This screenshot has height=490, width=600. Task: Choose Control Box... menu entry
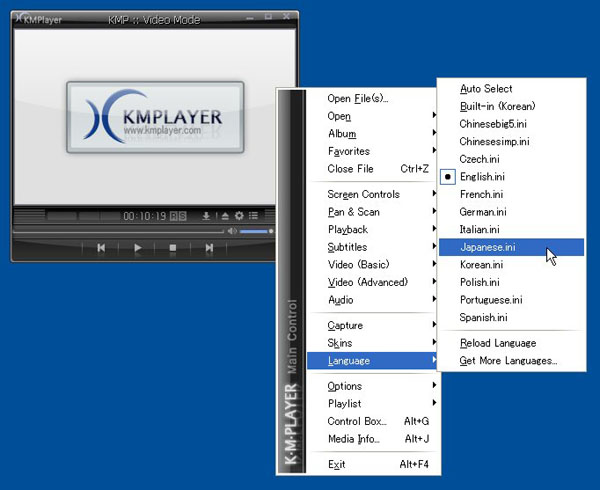[374, 421]
